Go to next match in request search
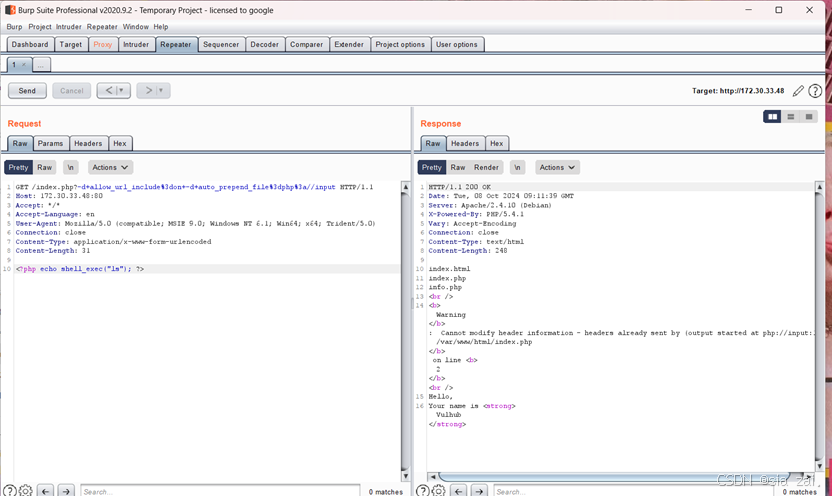Viewport: 832px width, 496px height. 66,491
